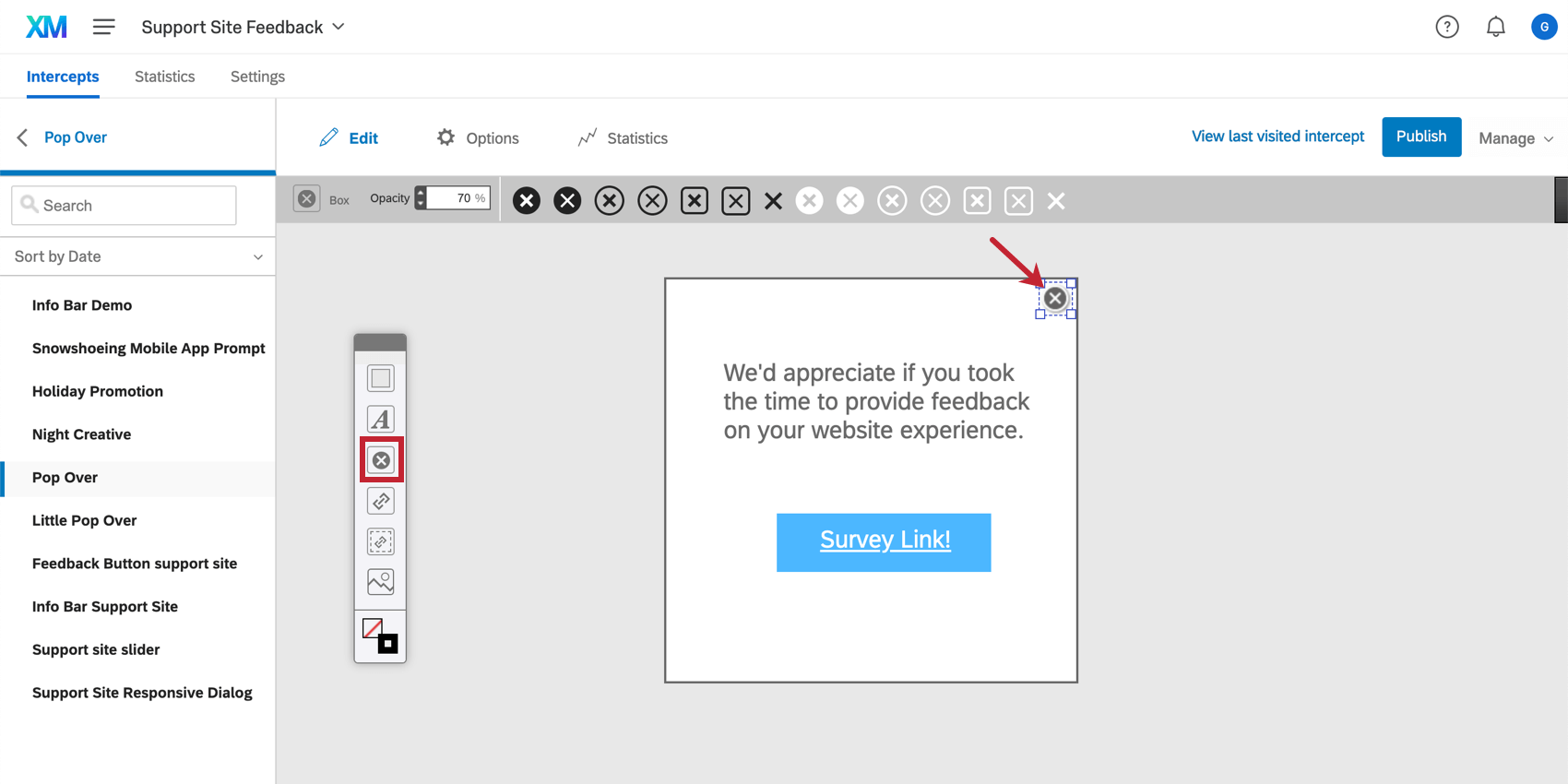Viewport: 1568px width, 784px height.
Task: Open the hamburger navigation menu
Action: coord(104,27)
